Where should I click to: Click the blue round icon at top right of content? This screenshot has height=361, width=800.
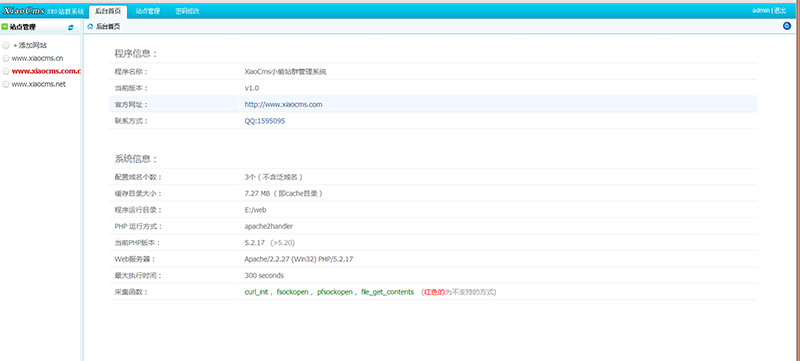pos(787,26)
